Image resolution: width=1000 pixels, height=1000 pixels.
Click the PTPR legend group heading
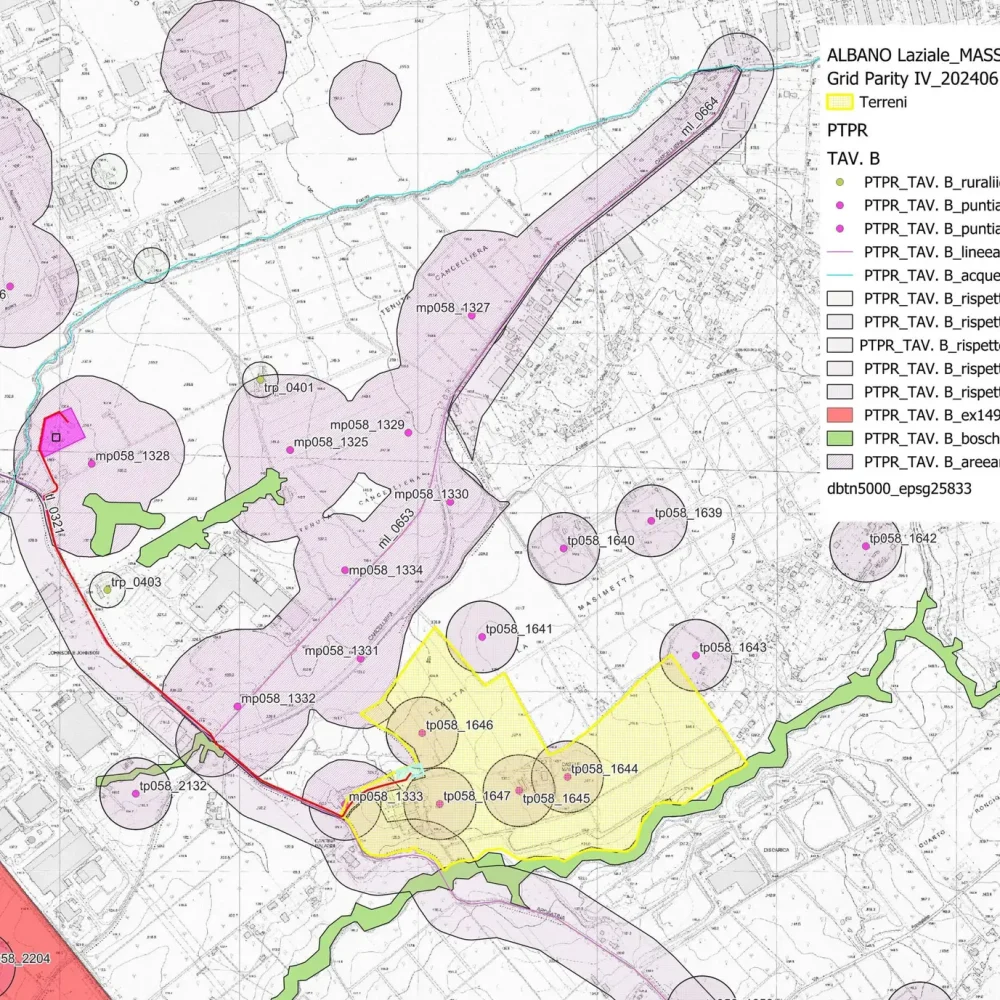click(x=847, y=130)
